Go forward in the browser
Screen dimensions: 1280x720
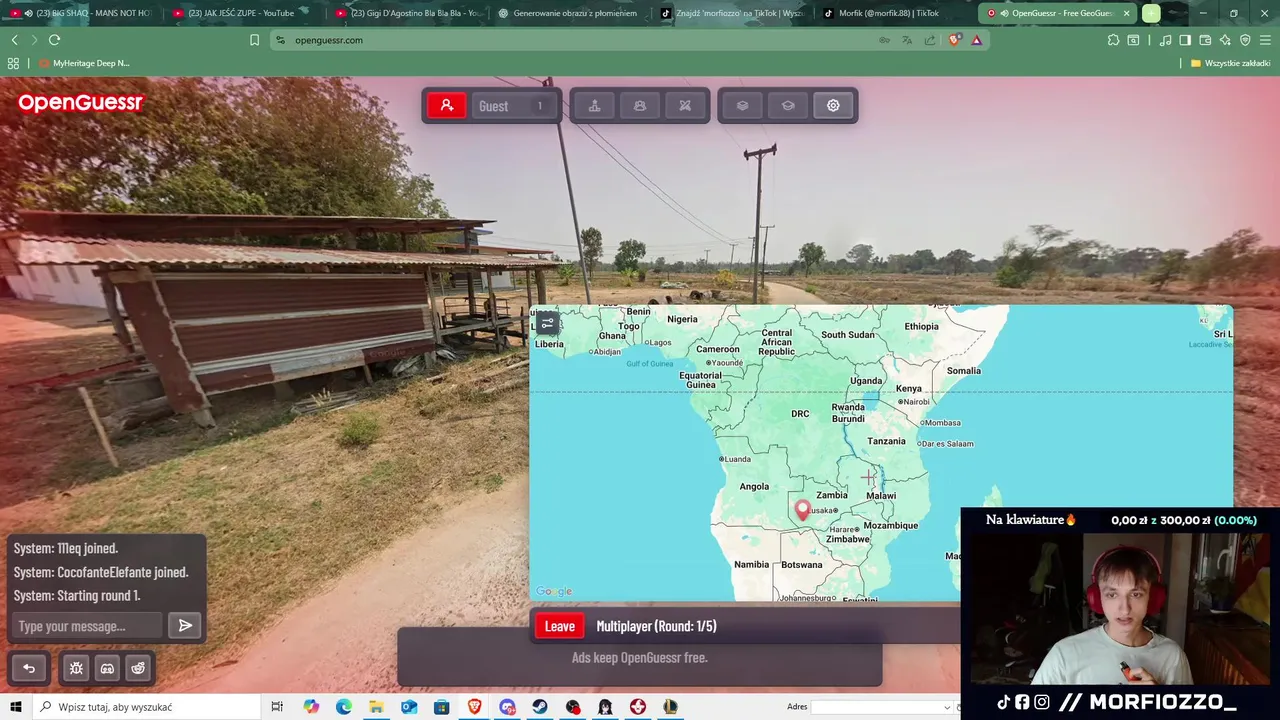click(34, 40)
